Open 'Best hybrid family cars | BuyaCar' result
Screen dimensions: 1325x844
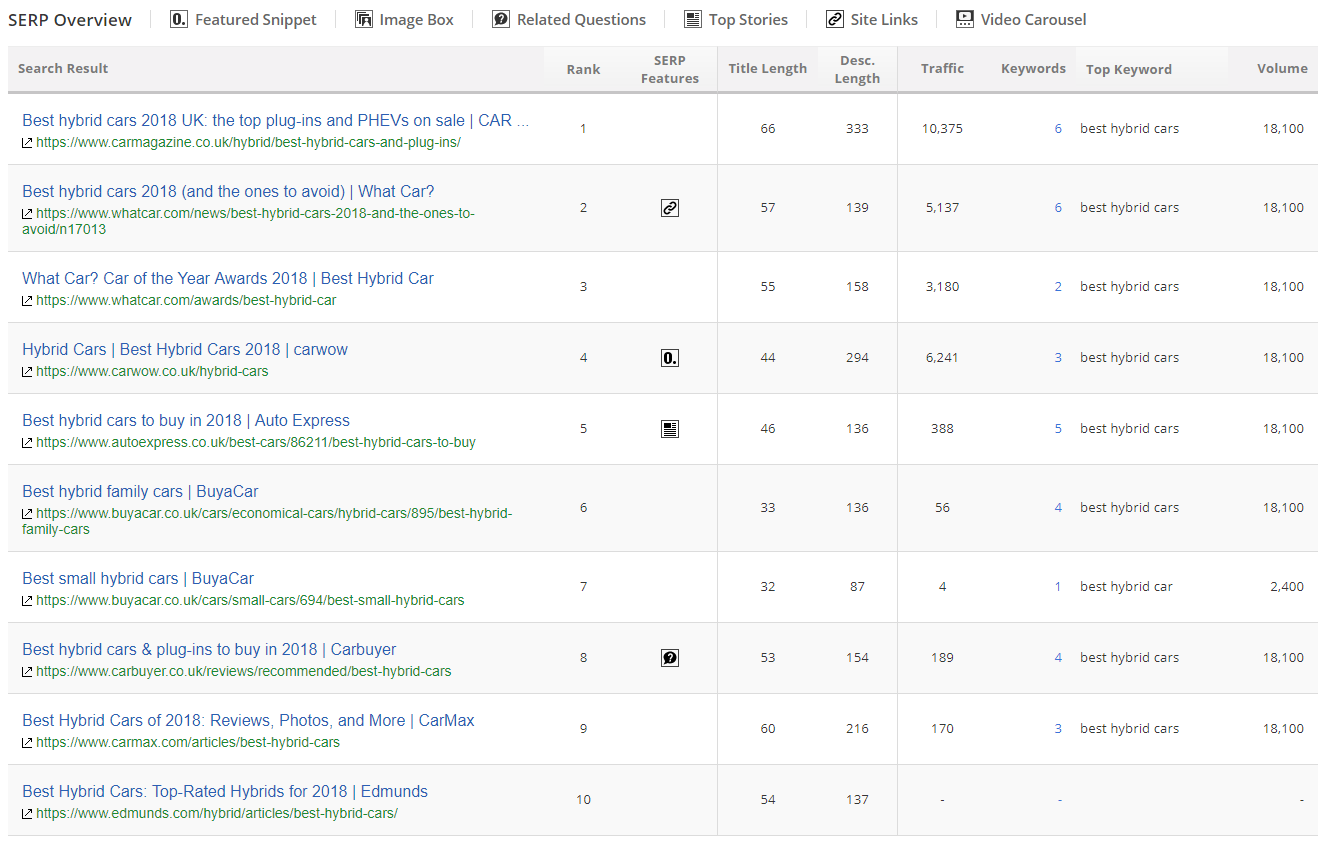click(140, 491)
